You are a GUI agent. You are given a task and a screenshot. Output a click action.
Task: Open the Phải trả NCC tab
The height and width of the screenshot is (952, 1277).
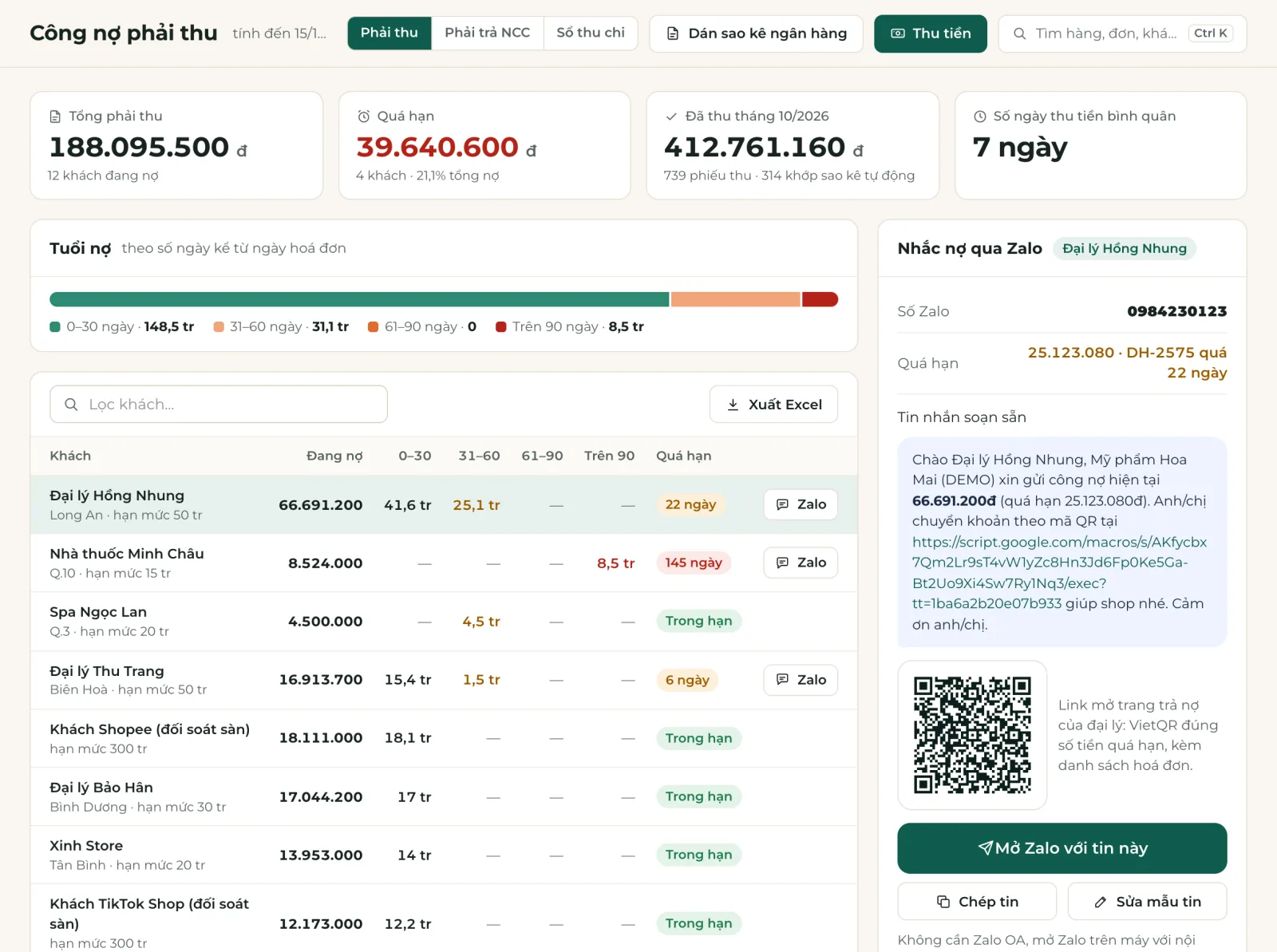click(487, 33)
